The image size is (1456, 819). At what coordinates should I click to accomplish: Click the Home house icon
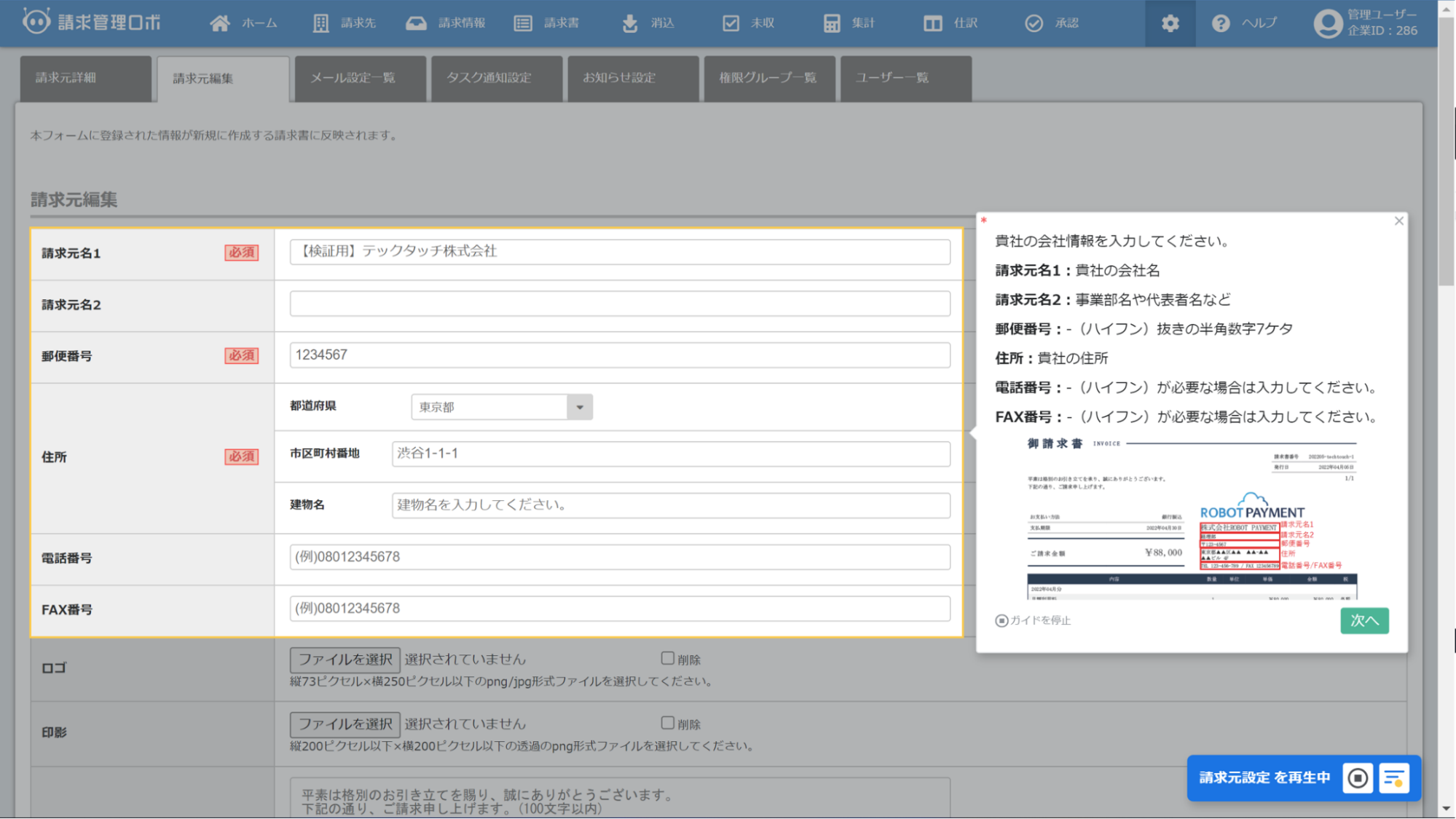coord(219,23)
